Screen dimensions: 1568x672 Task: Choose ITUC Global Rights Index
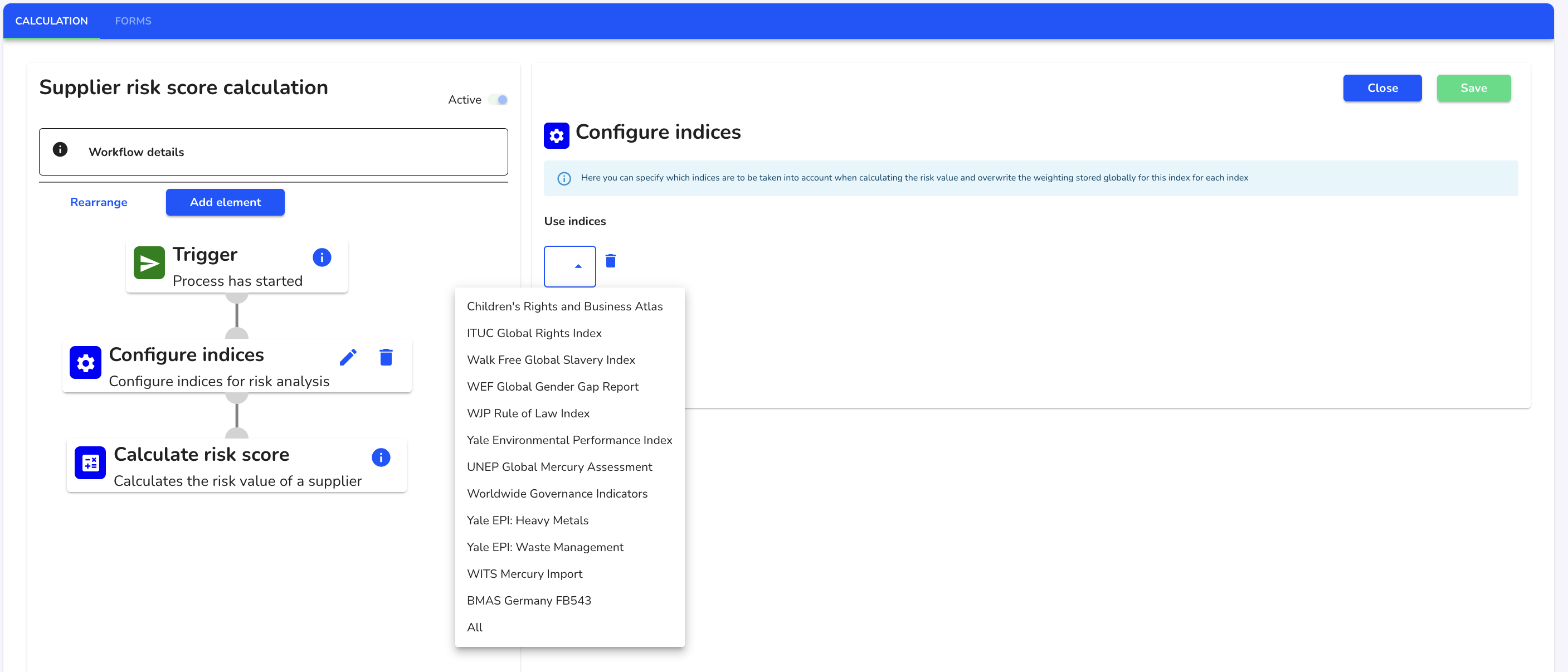tap(569, 333)
